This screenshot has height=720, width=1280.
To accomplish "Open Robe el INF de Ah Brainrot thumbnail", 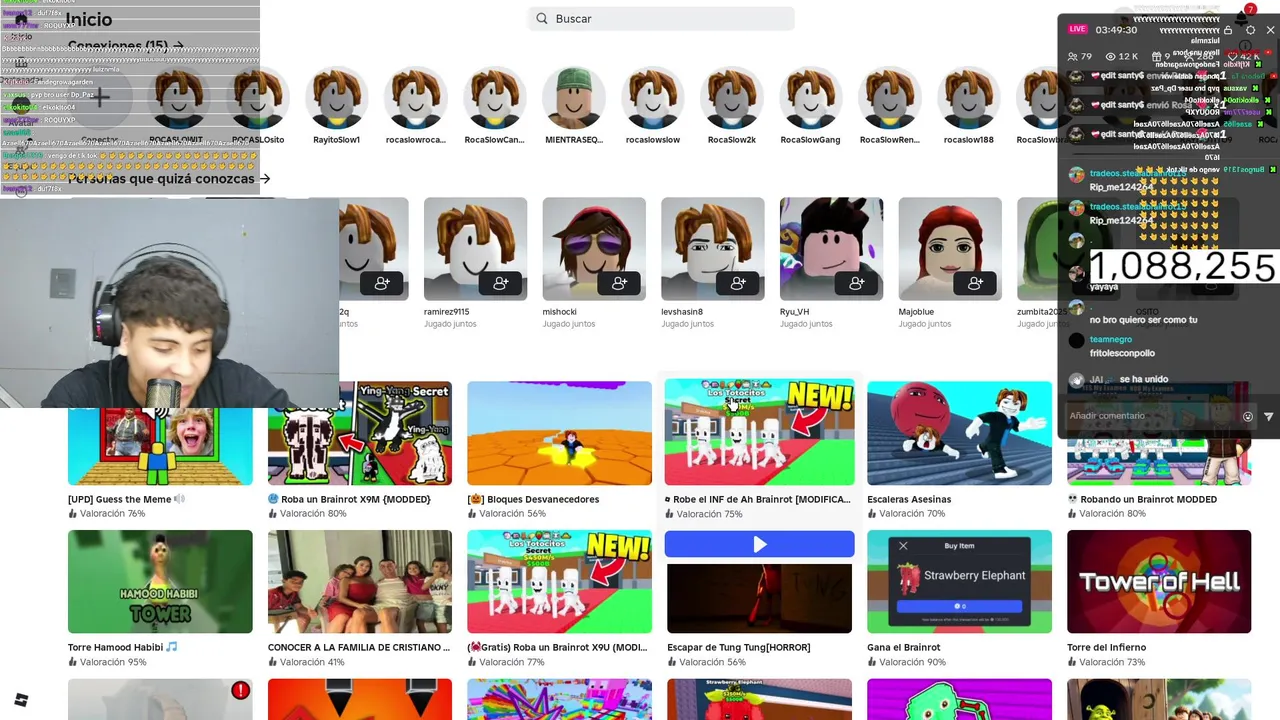I will (759, 432).
